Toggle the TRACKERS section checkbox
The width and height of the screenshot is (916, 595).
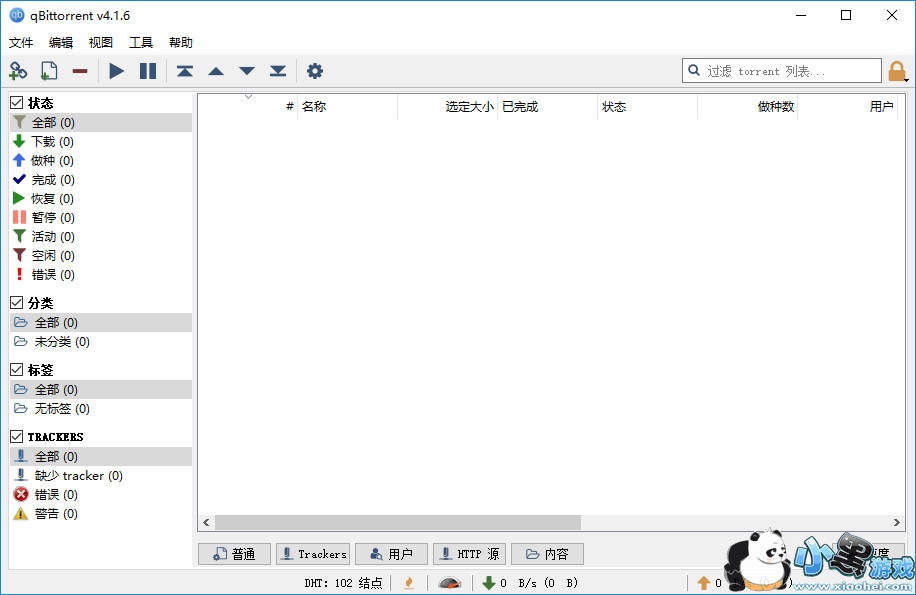pos(16,437)
